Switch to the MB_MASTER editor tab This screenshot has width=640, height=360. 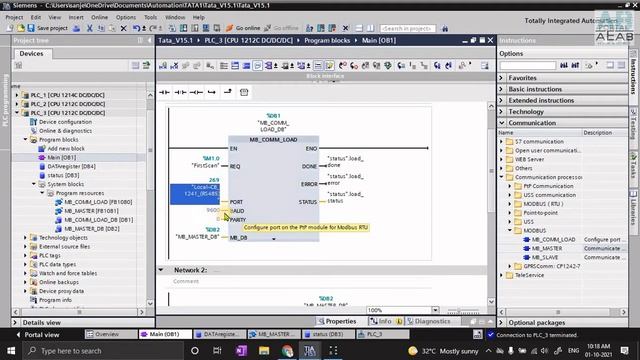[x=274, y=334]
